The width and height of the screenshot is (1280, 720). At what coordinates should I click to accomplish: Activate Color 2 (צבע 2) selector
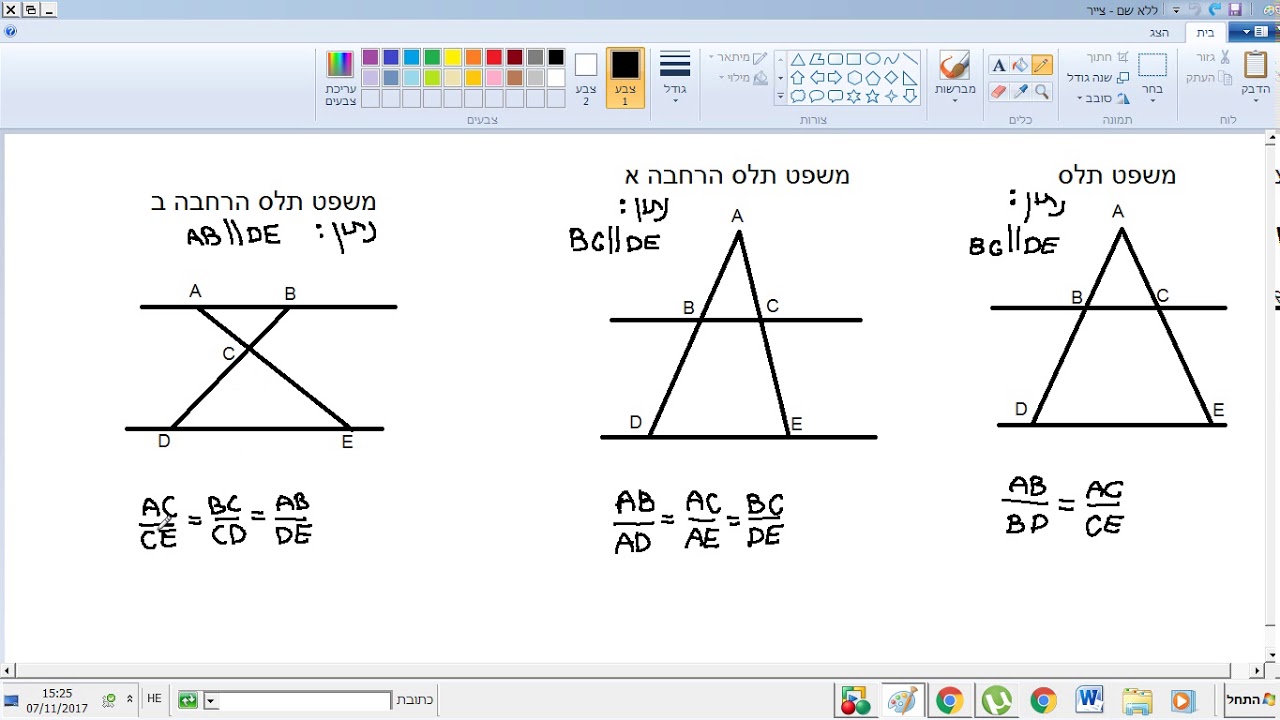pos(586,77)
